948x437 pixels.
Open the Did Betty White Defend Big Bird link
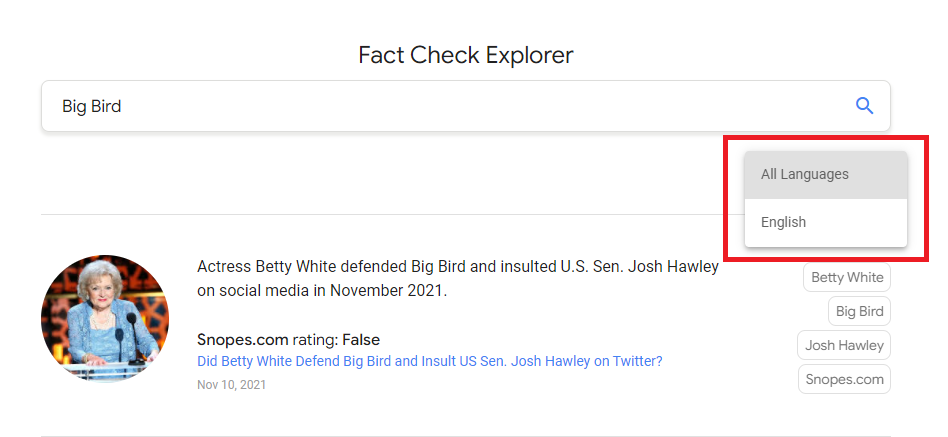(430, 361)
